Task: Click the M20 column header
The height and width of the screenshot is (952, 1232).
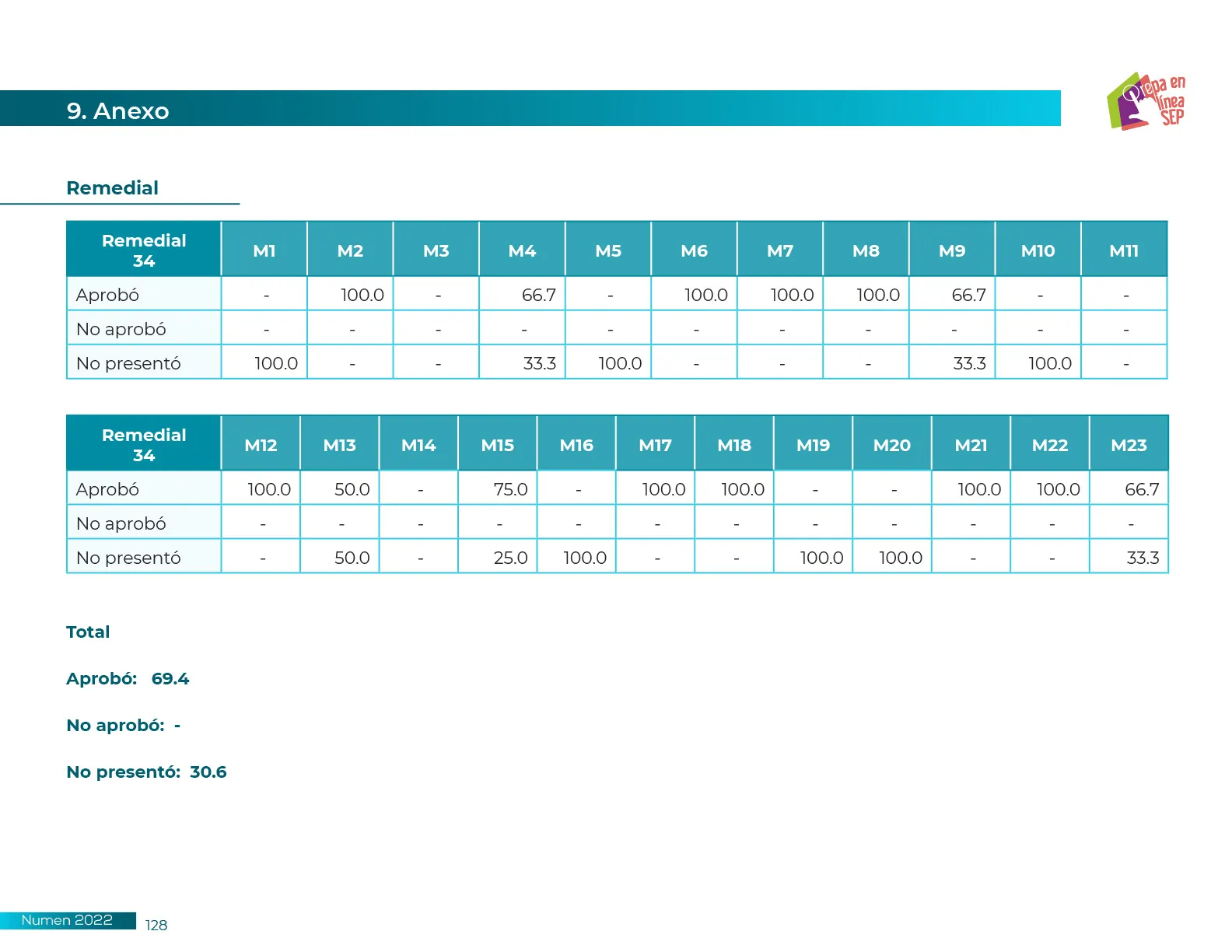Action: (x=891, y=445)
